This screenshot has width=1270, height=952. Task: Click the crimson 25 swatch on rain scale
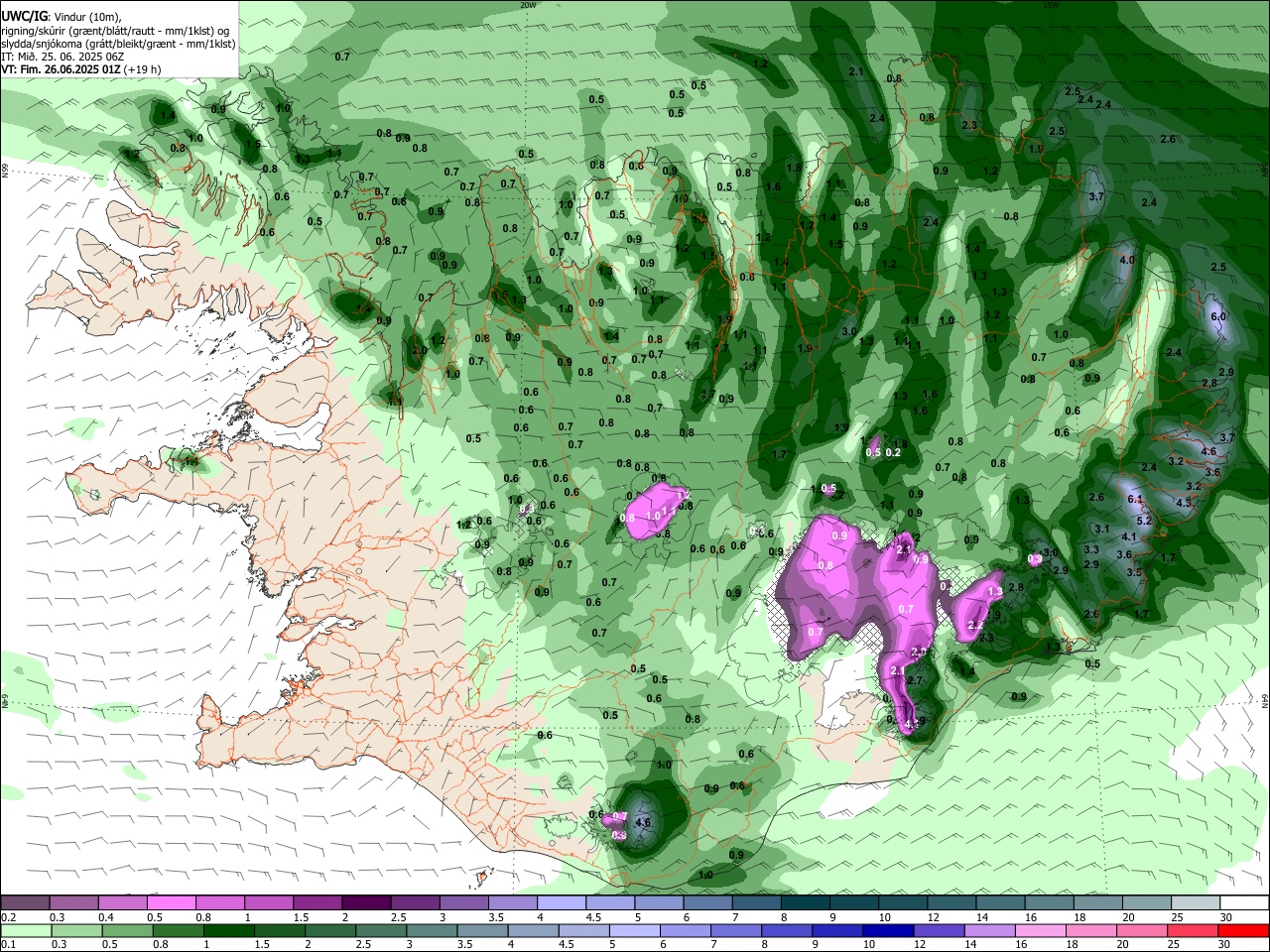[x=1194, y=930]
